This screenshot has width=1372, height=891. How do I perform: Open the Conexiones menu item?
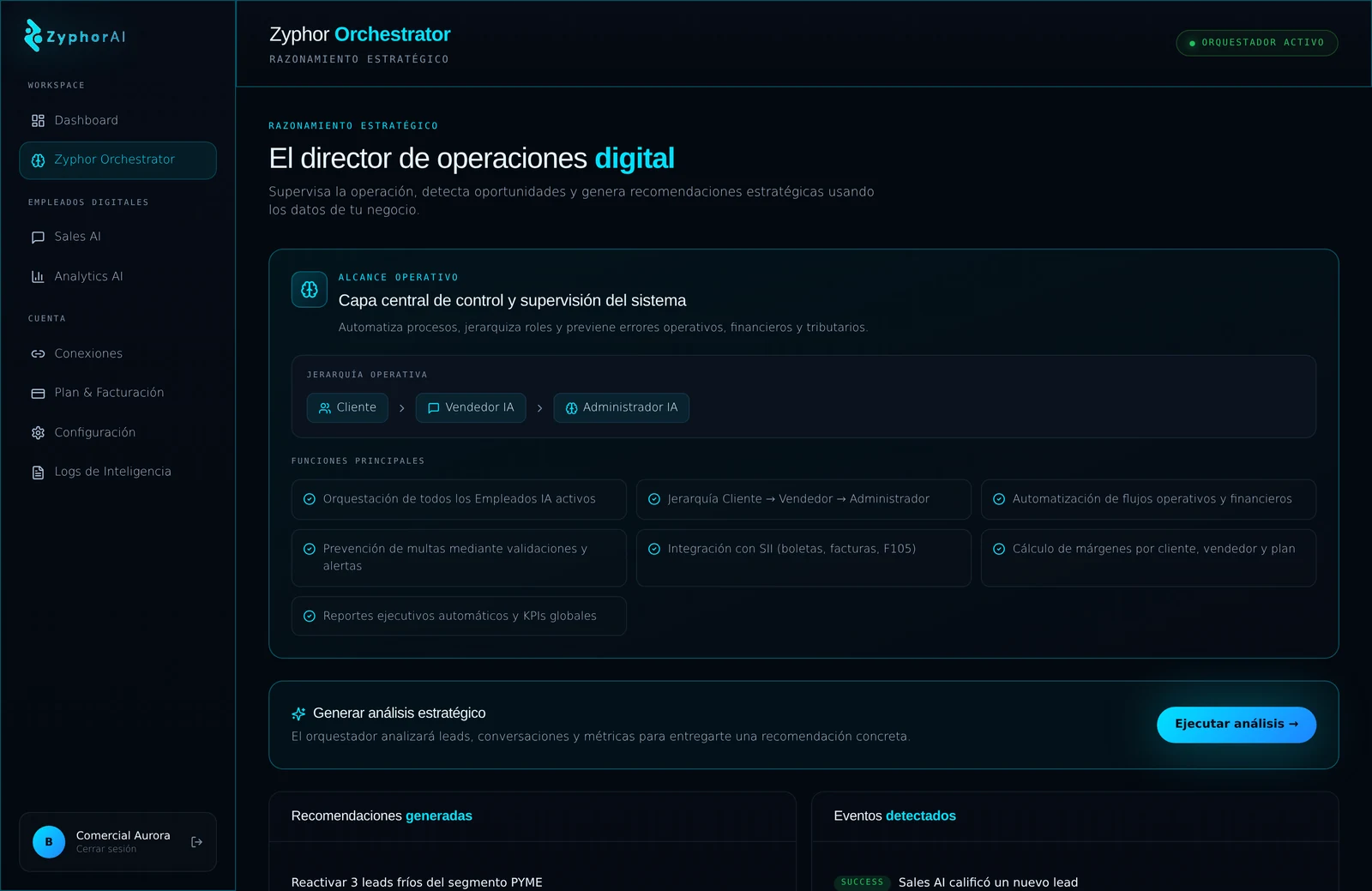(x=117, y=354)
